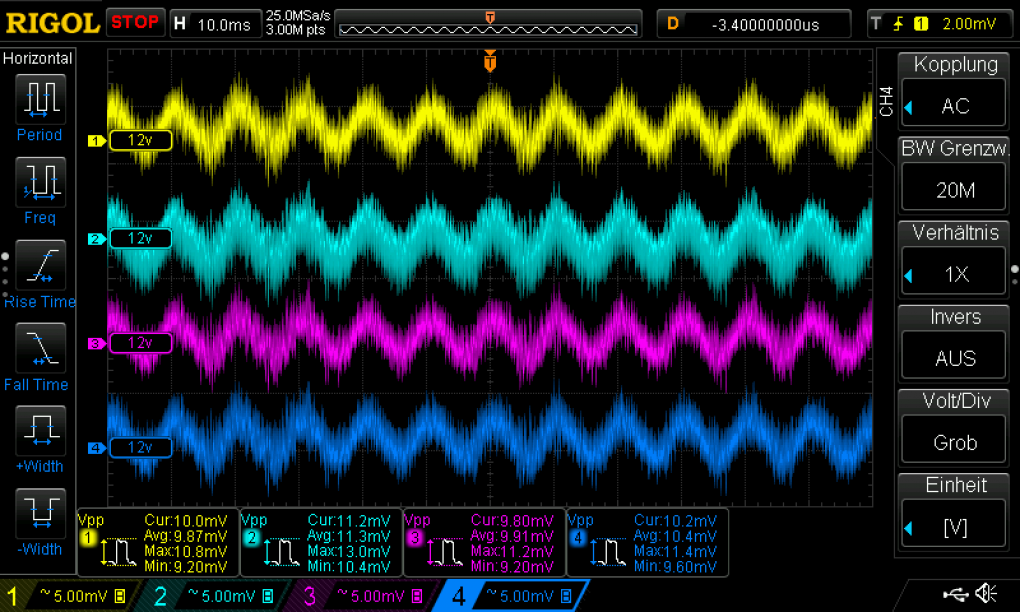Click the 25.0MSa/s sample rate readout
This screenshot has height=612, width=1020.
(x=298, y=16)
